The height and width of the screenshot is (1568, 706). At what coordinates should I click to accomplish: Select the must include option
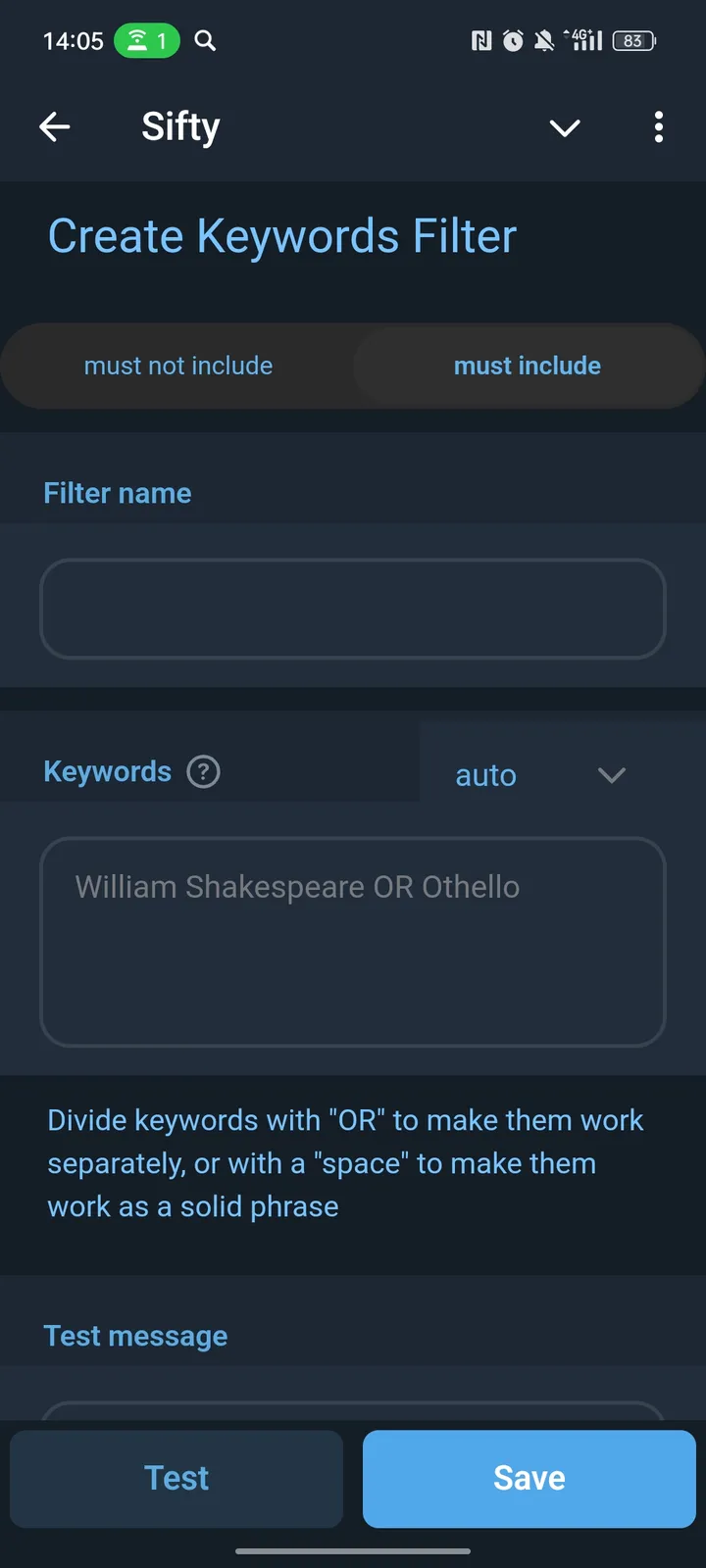(x=528, y=366)
